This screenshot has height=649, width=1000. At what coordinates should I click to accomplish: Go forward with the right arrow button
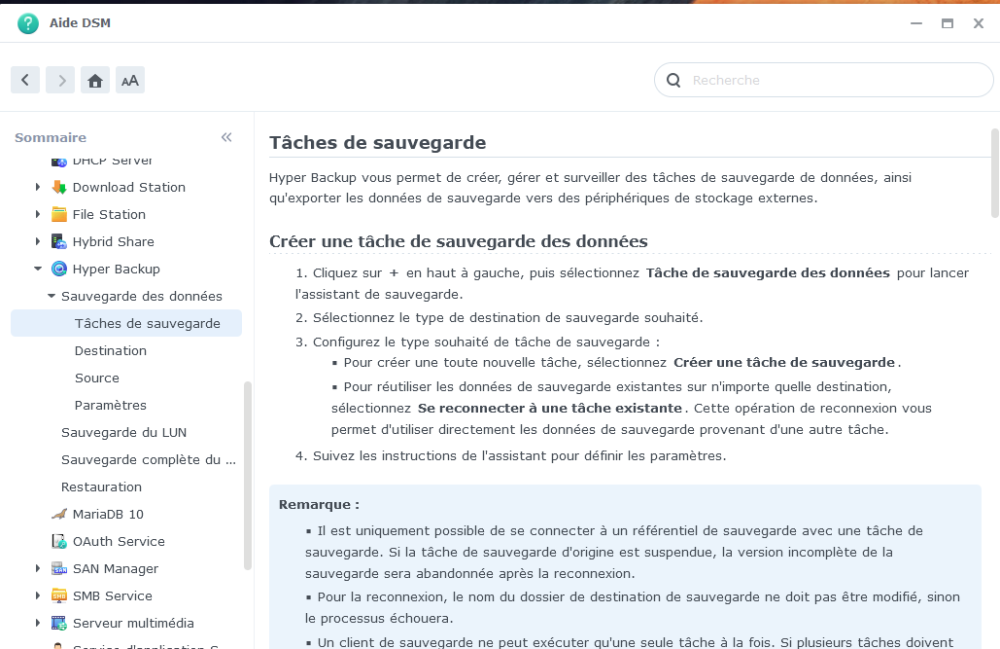point(61,80)
